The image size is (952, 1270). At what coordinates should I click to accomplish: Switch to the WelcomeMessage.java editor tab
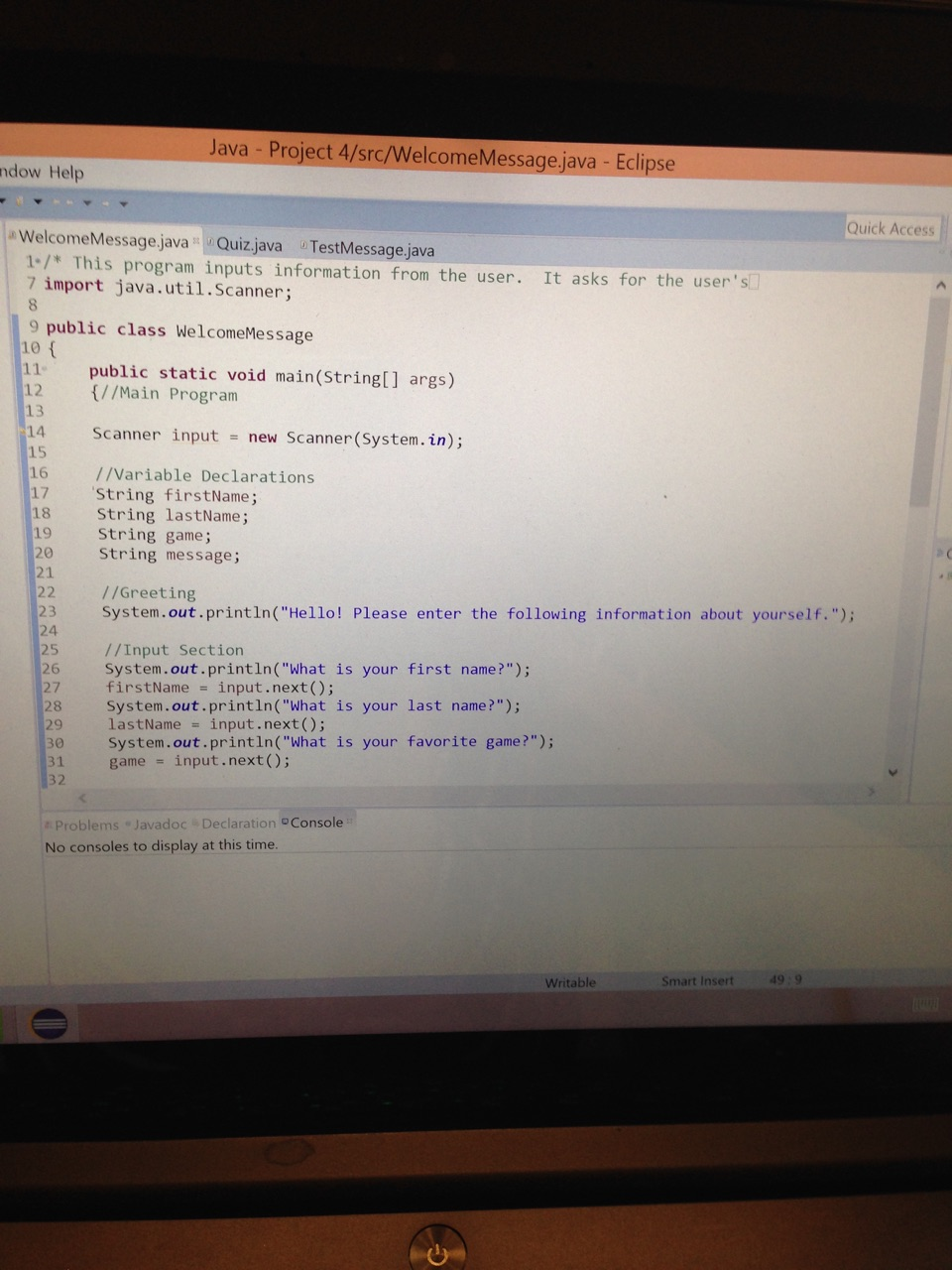(x=103, y=239)
